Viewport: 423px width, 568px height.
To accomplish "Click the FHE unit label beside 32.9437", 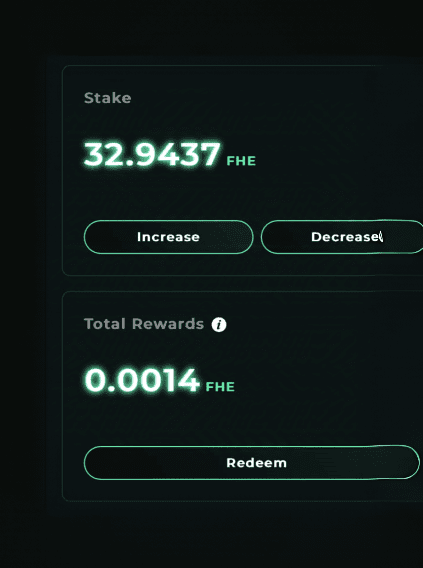I will pos(241,161).
